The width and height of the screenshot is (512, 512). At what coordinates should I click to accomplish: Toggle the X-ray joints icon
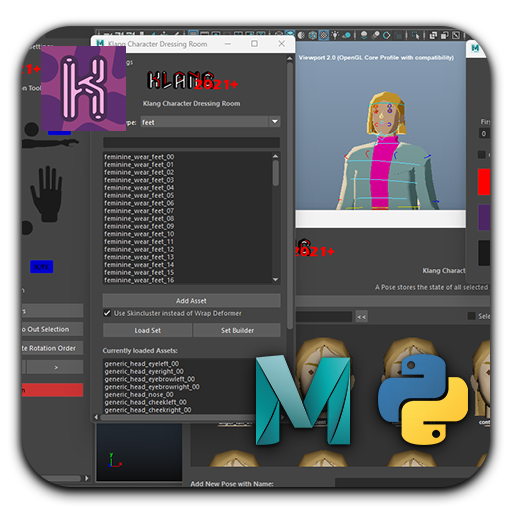pyautogui.click(x=456, y=35)
